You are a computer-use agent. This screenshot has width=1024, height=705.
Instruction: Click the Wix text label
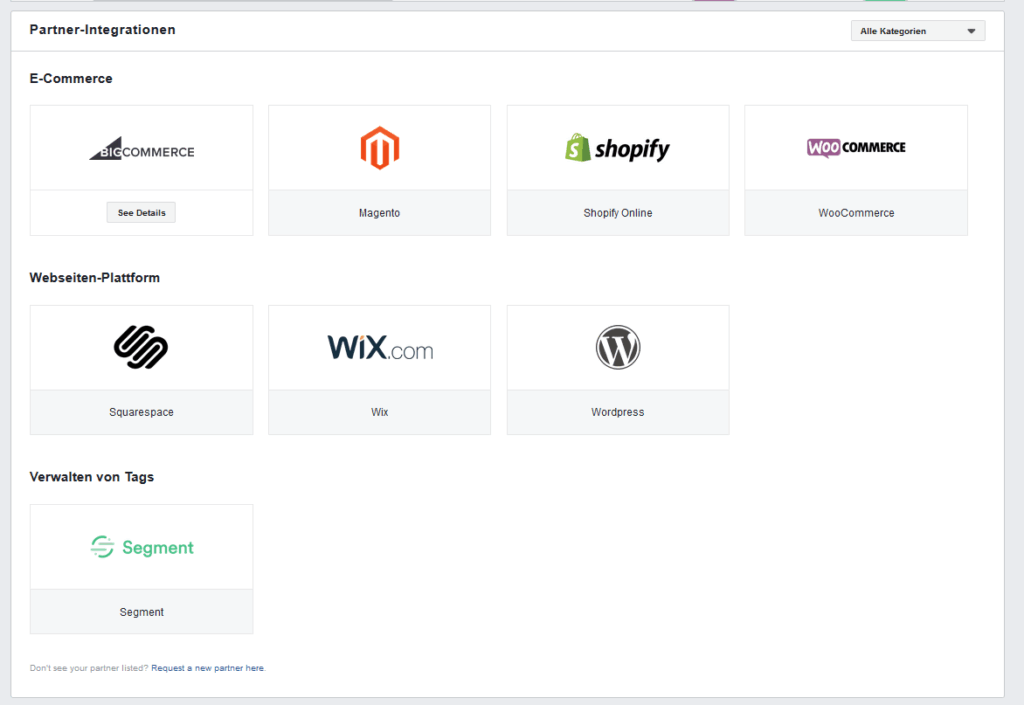point(379,412)
